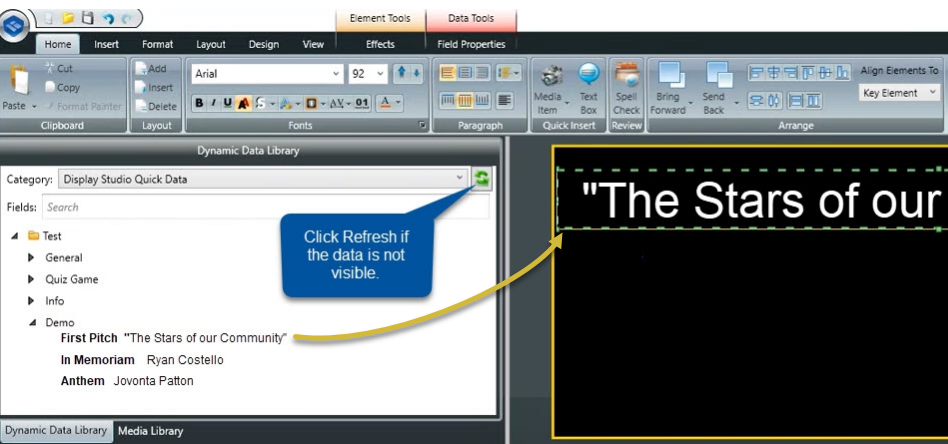Click the Save icon in quick access toolbar

87,17
